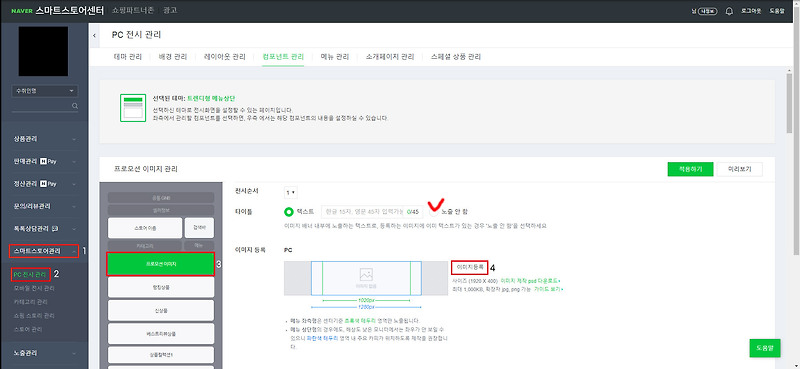Expand the 판매관리 Pay menu
The height and width of the screenshot is (369, 800).
[x=44, y=161]
